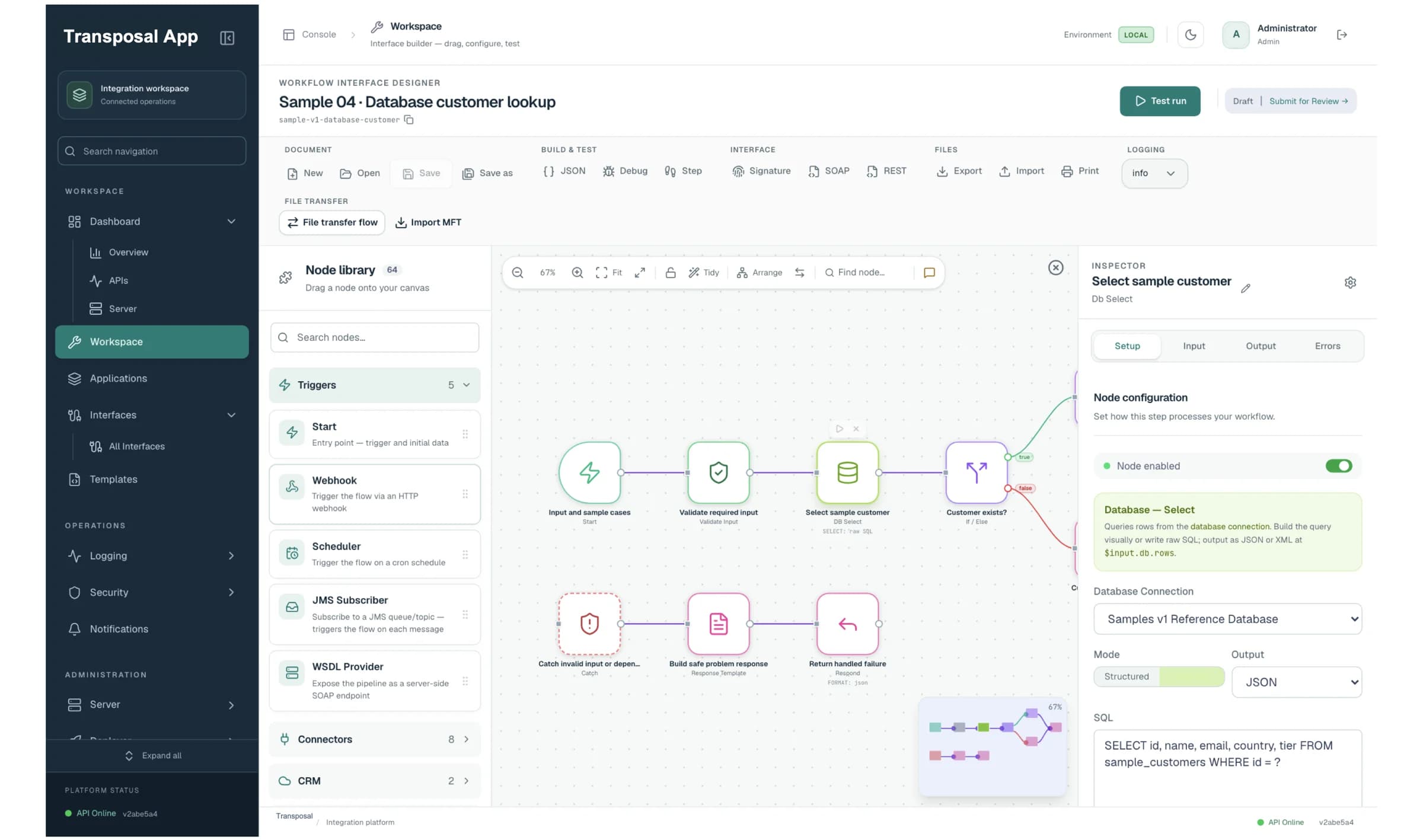Expand canvas to fullscreen arrows icon
The height and width of the screenshot is (840, 1423).
640,272
